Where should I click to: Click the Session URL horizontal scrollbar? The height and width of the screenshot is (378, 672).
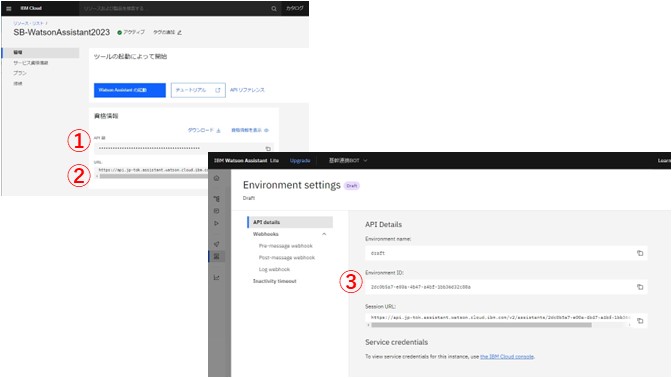481,325
